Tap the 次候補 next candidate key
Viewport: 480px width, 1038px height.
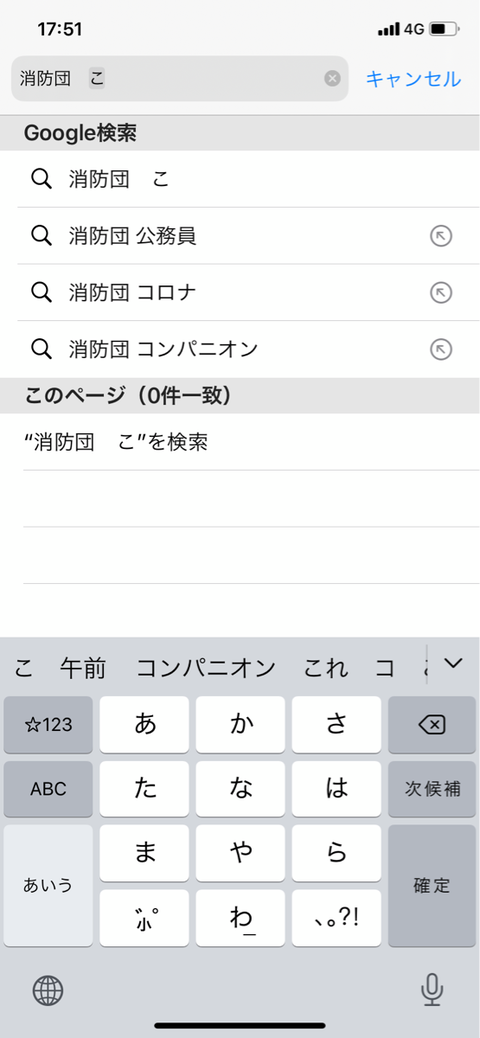coord(432,789)
